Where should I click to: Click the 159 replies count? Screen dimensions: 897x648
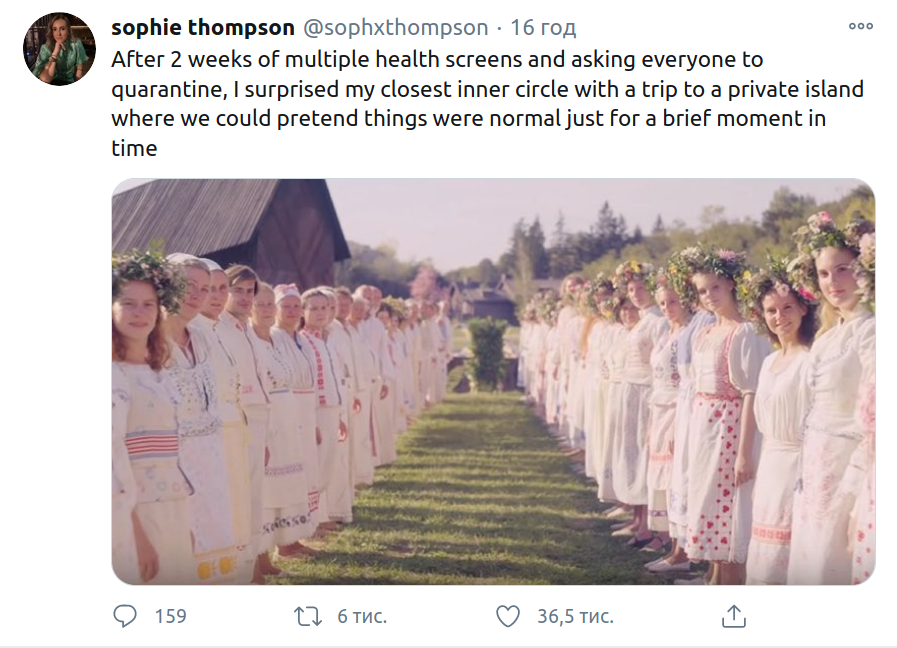point(170,616)
